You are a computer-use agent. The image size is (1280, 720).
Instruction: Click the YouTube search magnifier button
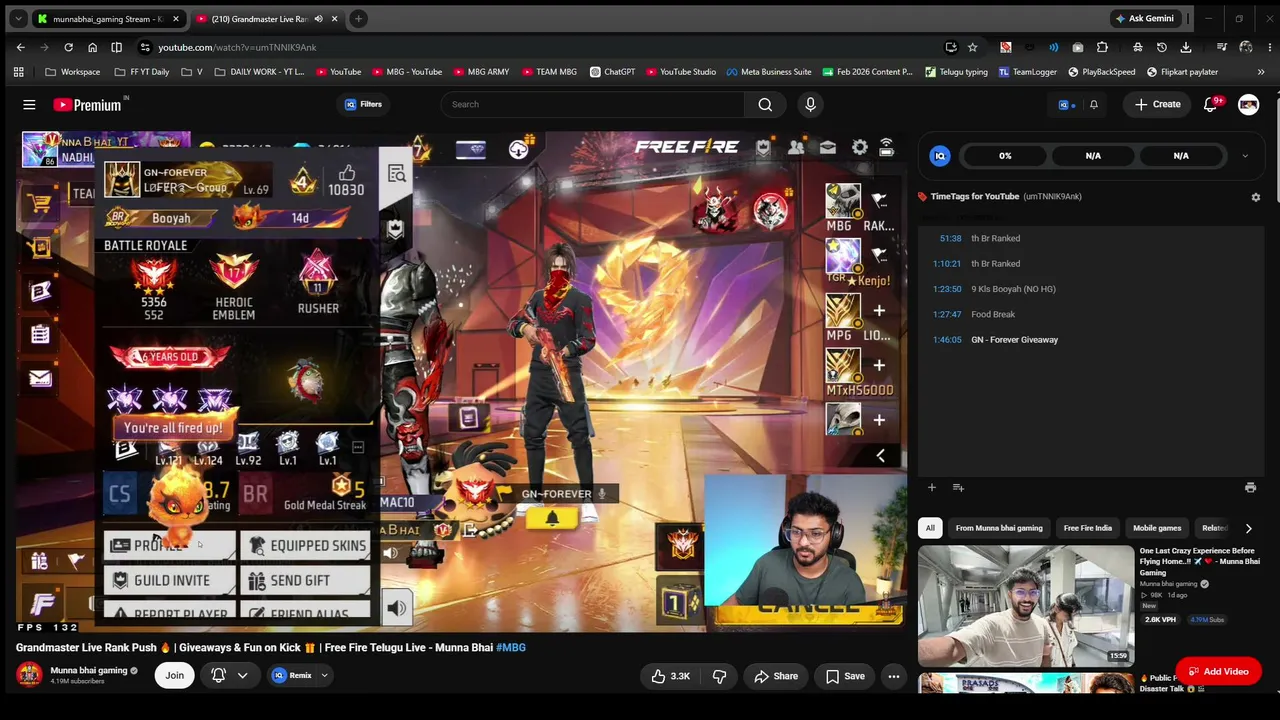(x=765, y=104)
